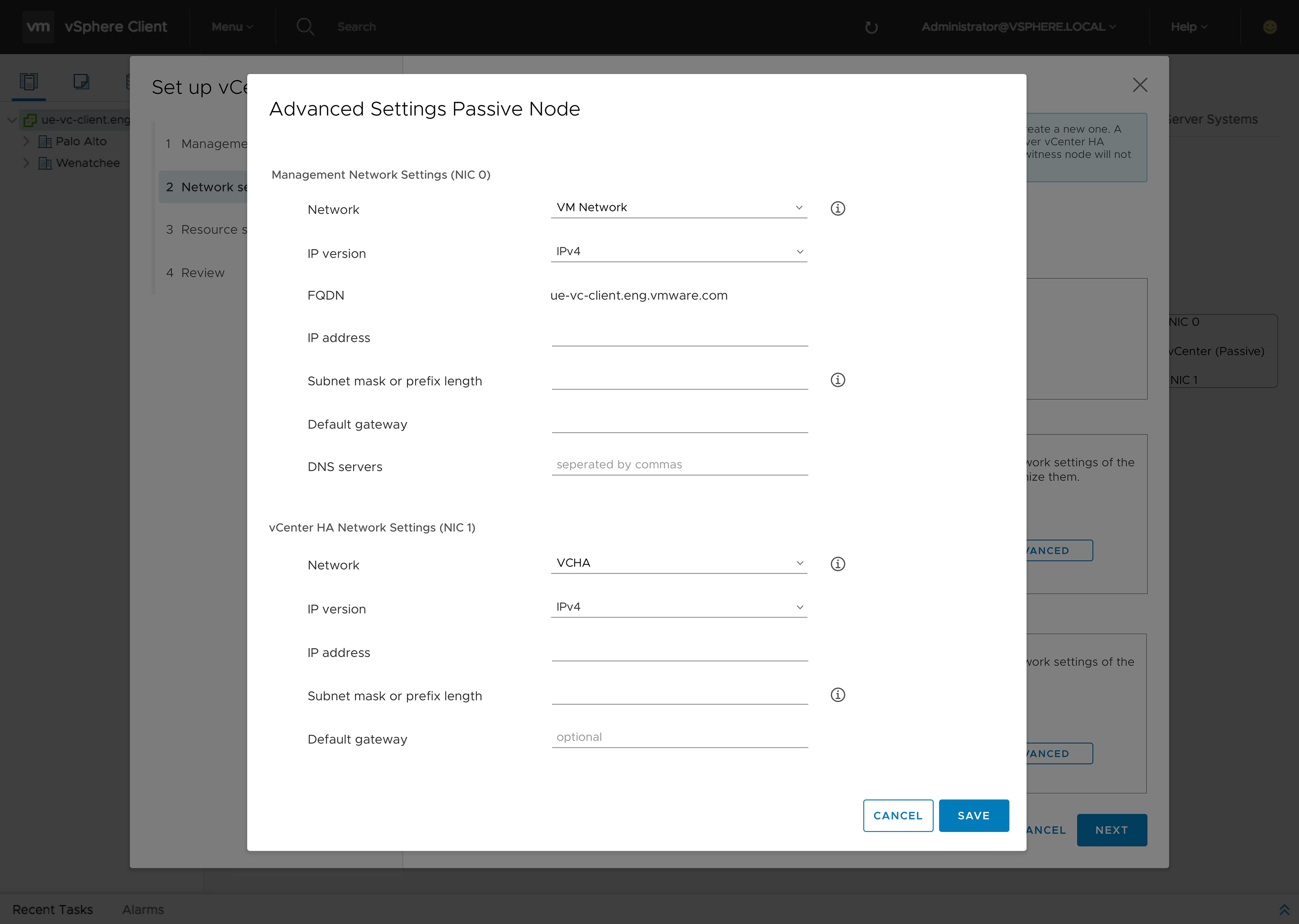Switch to the Alarms tab
The width and height of the screenshot is (1299, 924).
[143, 909]
